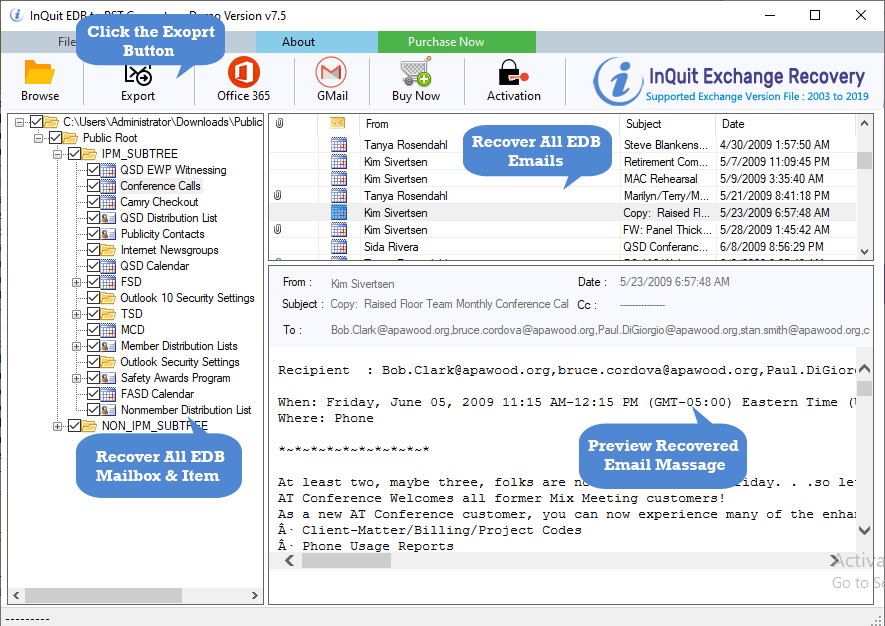
Task: Uncheck the Conference Calls folder checkbox
Action: pyautogui.click(x=94, y=186)
